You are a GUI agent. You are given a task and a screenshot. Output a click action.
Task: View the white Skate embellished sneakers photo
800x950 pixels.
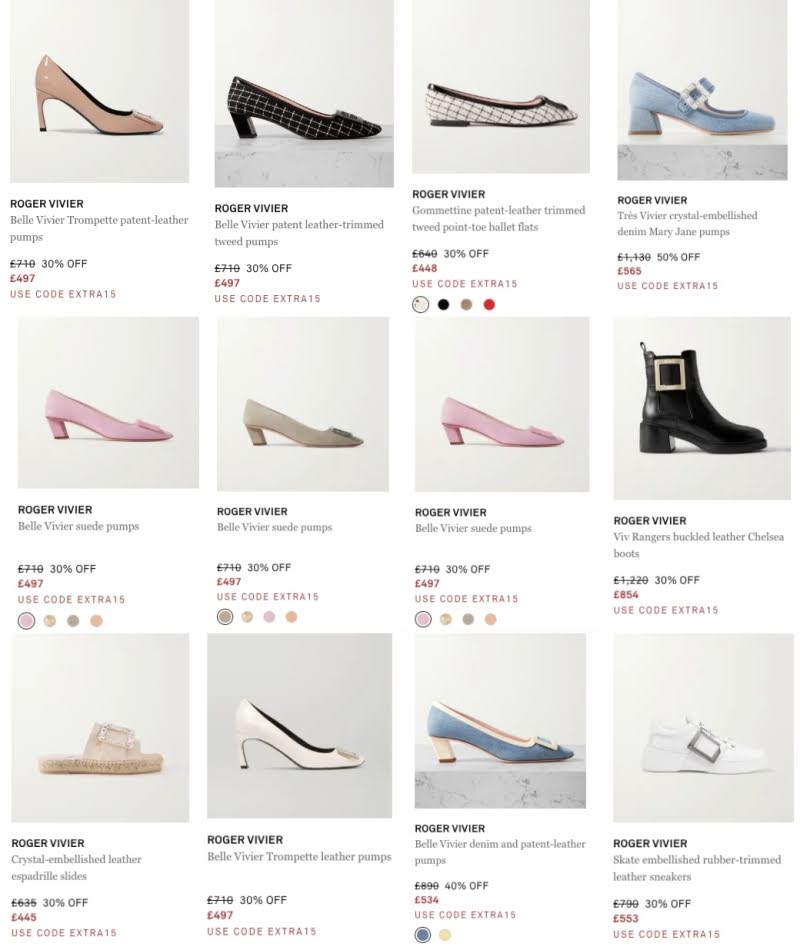(x=703, y=728)
